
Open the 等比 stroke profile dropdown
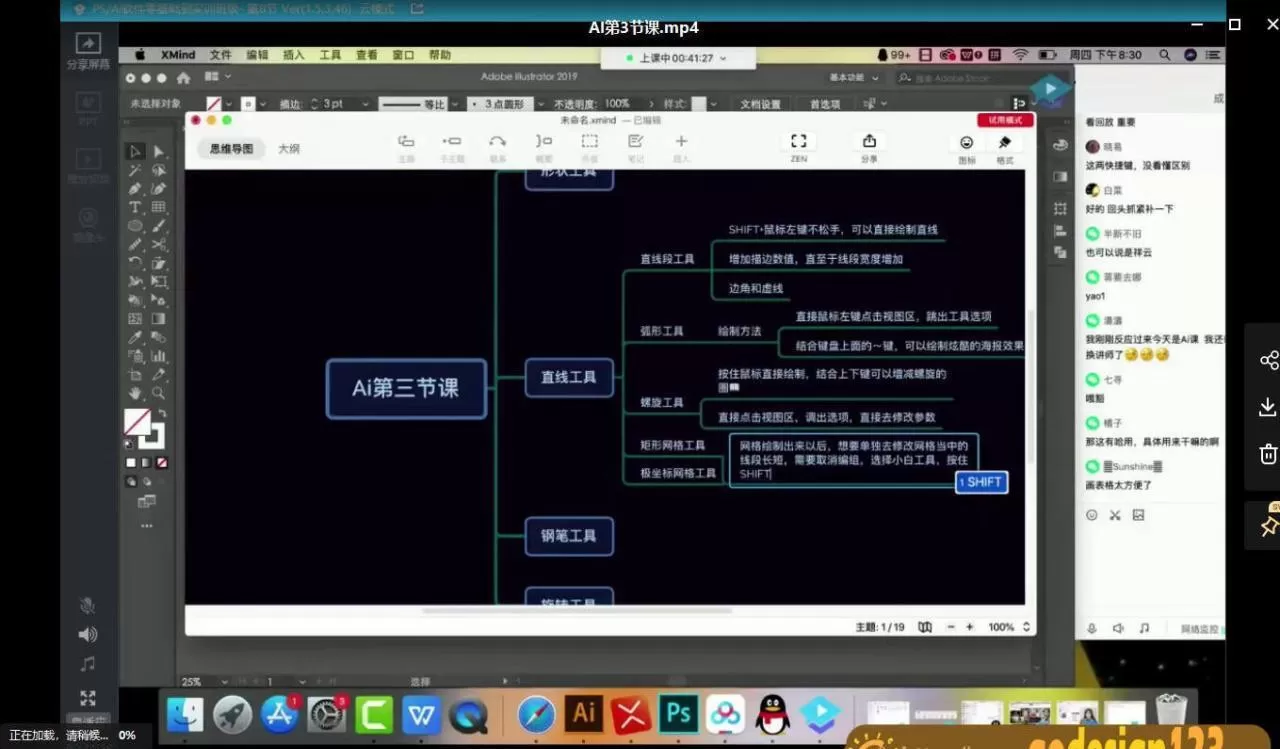coord(454,103)
